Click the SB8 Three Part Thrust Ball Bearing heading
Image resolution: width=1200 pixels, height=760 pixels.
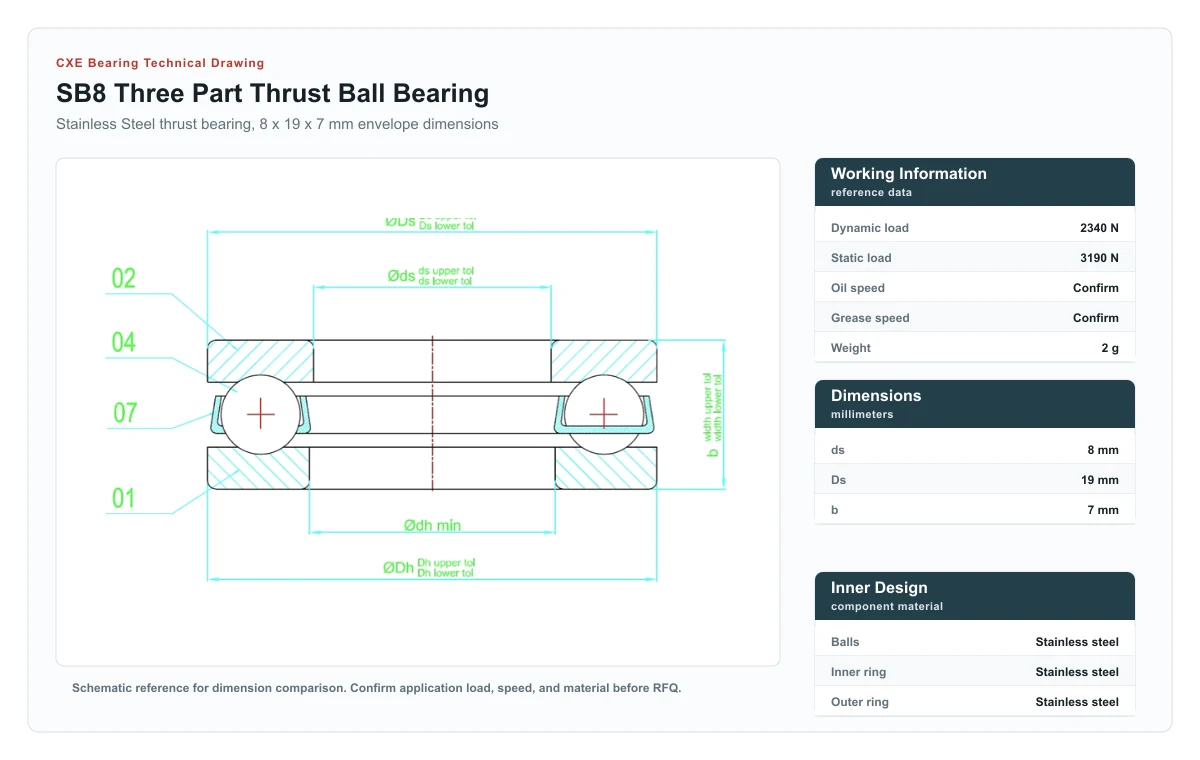[x=273, y=94]
